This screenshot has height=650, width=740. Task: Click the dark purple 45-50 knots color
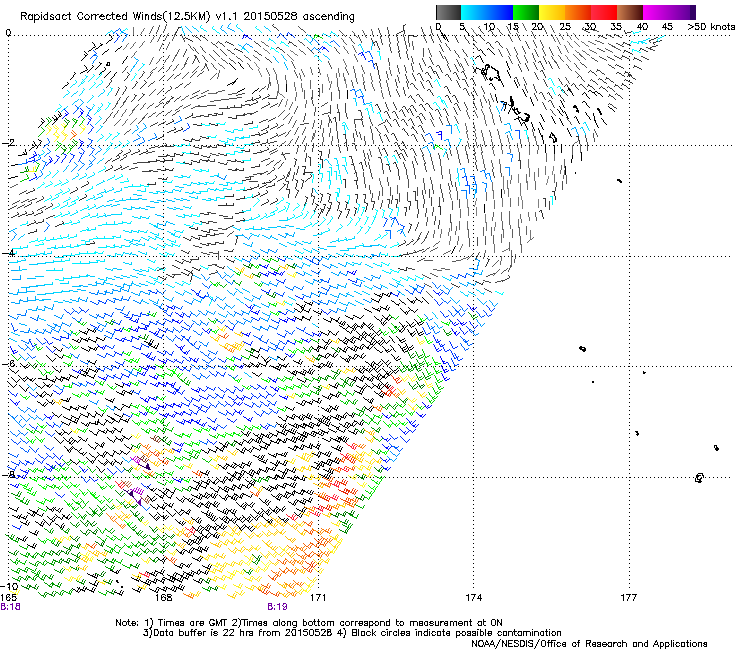682,12
